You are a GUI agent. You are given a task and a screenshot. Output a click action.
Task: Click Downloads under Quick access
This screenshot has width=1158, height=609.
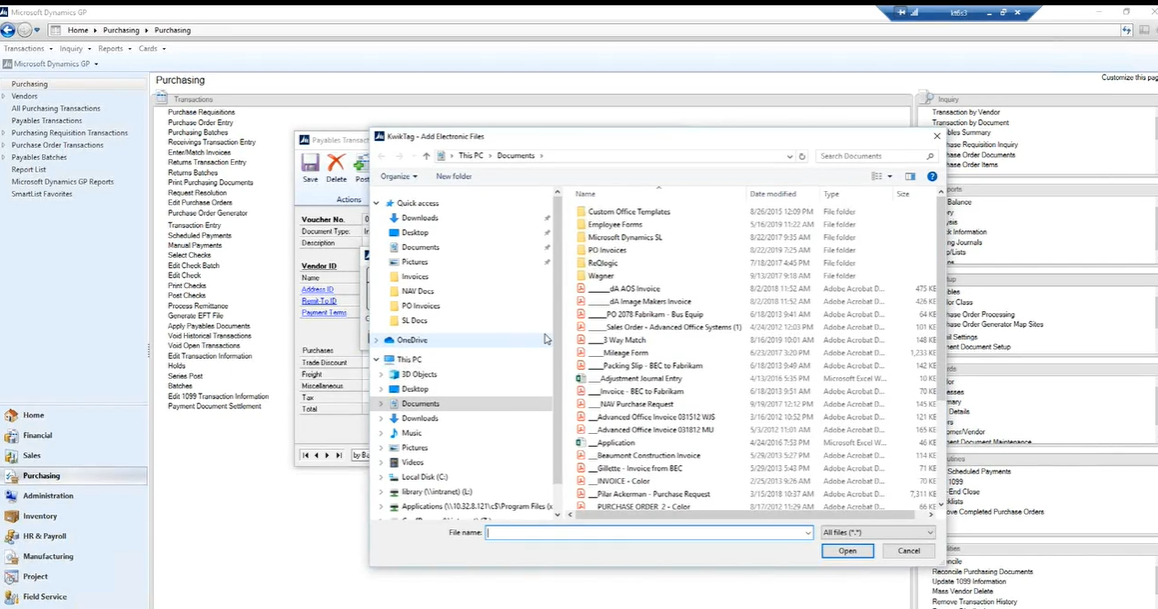coord(419,218)
